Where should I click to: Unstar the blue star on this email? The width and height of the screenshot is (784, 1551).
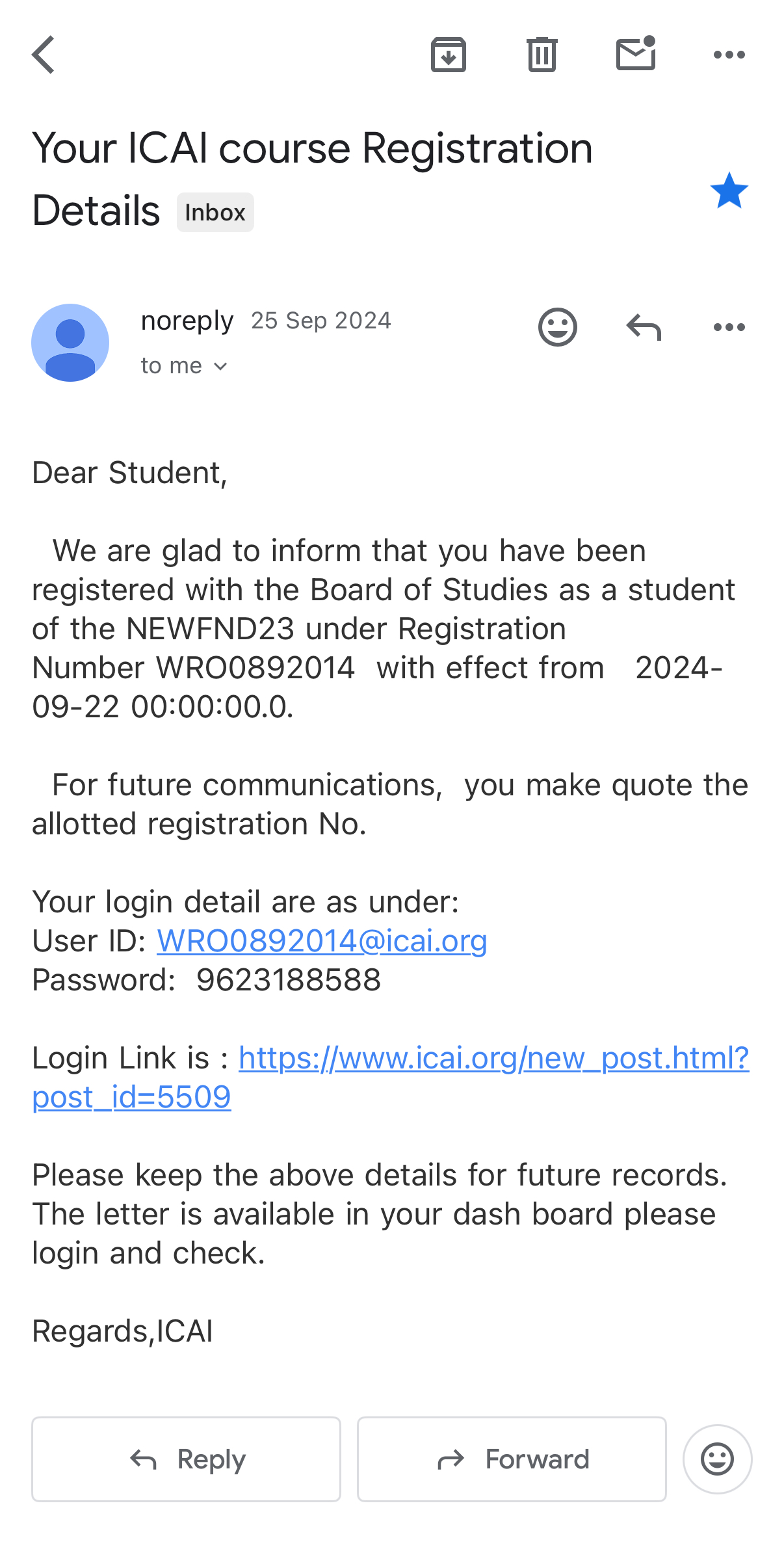pos(729,191)
